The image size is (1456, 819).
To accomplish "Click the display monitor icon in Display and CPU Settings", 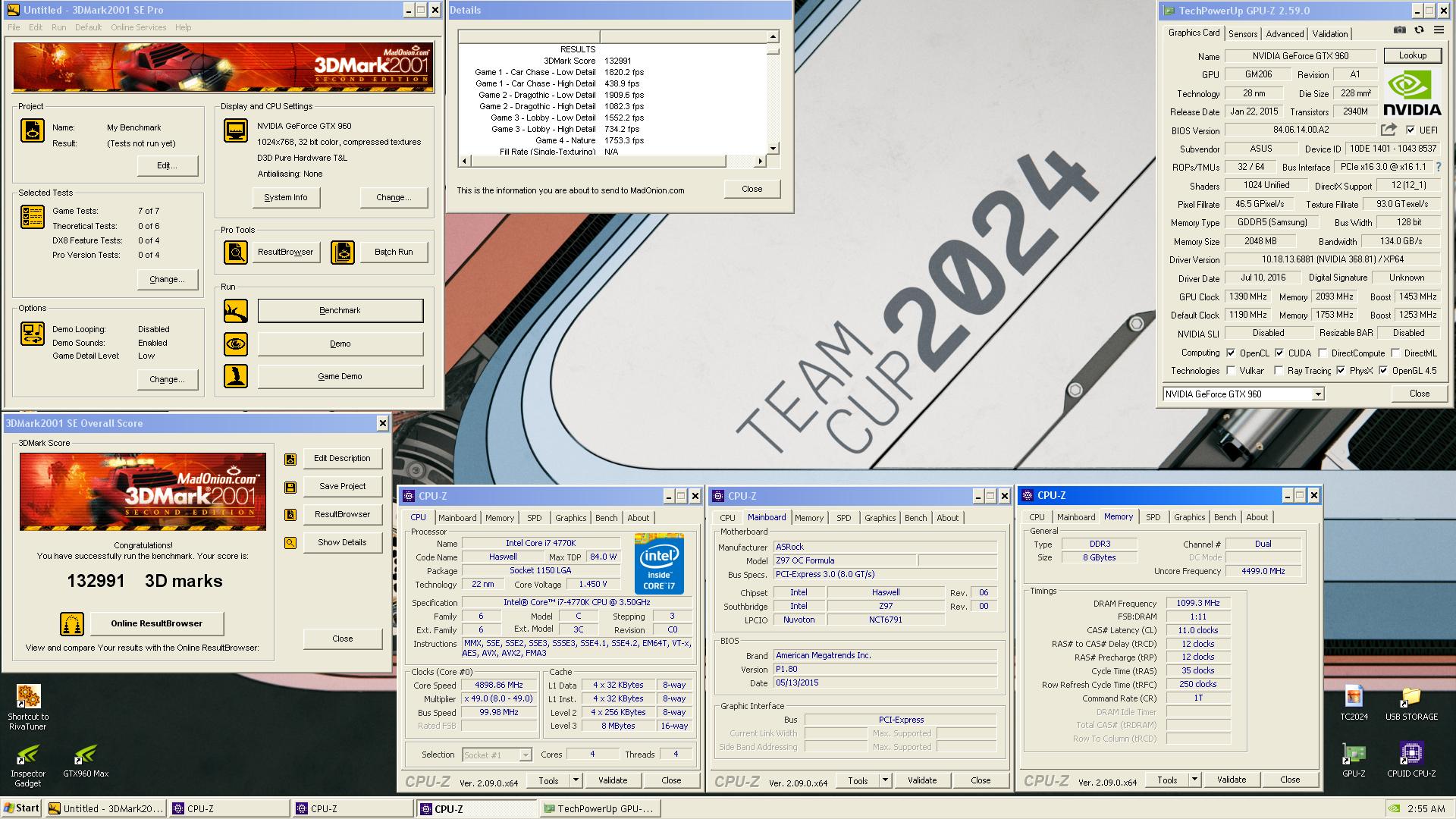I will tap(236, 130).
